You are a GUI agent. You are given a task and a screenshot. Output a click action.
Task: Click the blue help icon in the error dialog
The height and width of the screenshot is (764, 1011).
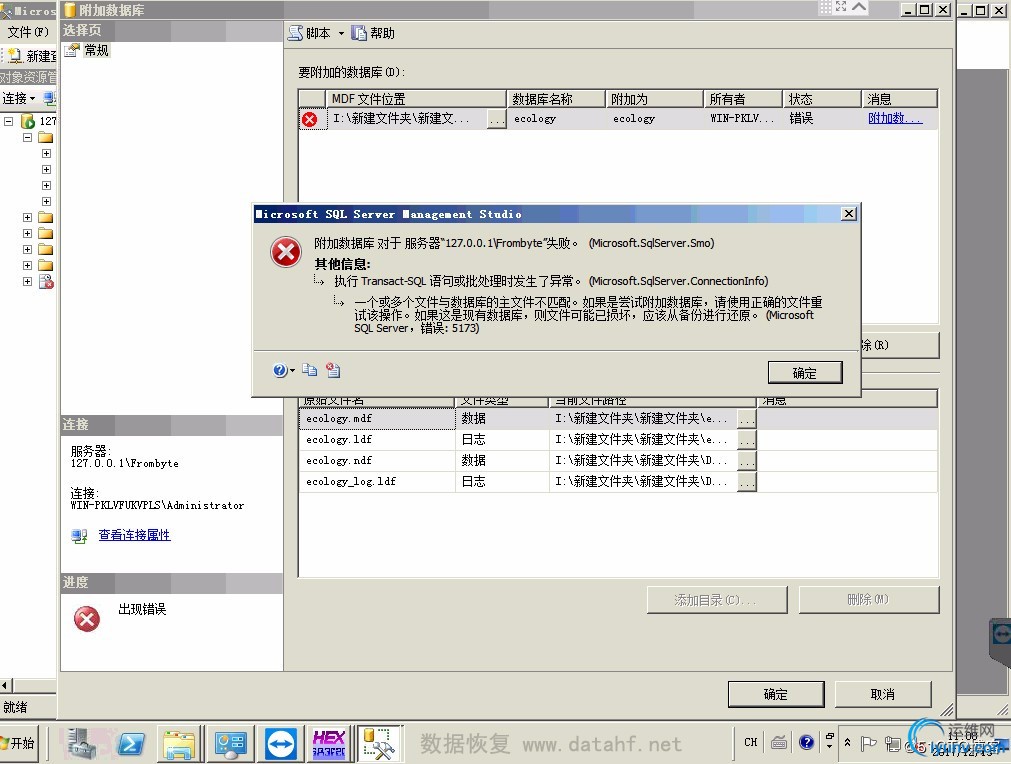279,370
